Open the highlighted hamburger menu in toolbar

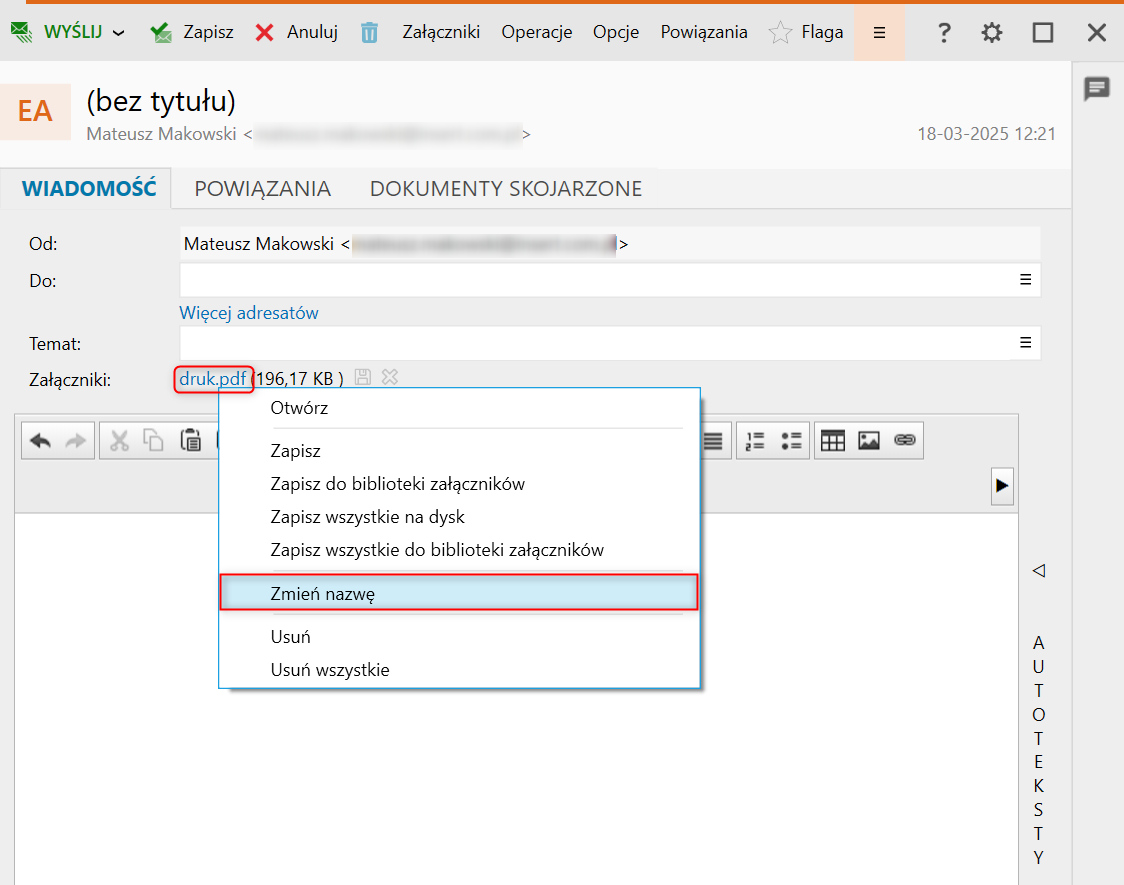click(880, 32)
